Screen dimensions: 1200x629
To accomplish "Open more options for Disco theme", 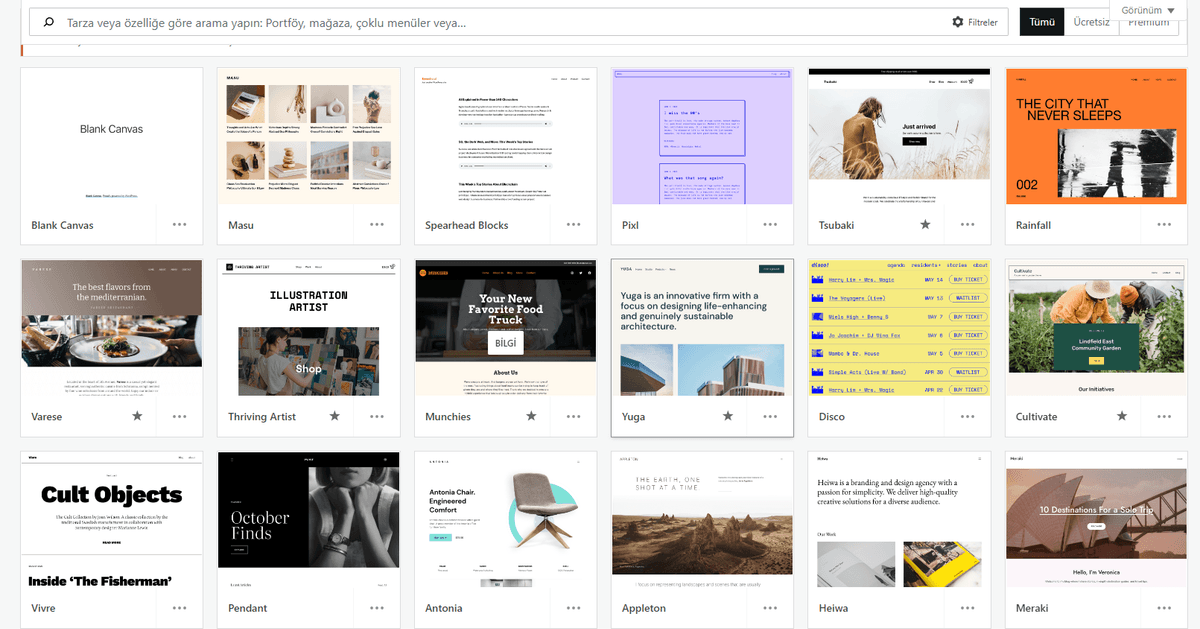I will 967,416.
